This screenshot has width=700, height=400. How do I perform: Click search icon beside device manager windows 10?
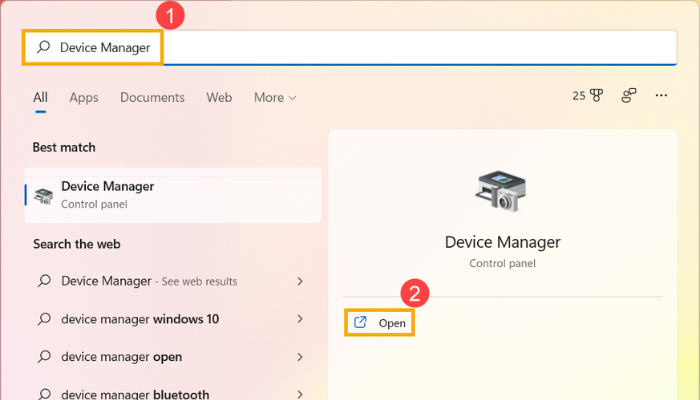point(43,319)
